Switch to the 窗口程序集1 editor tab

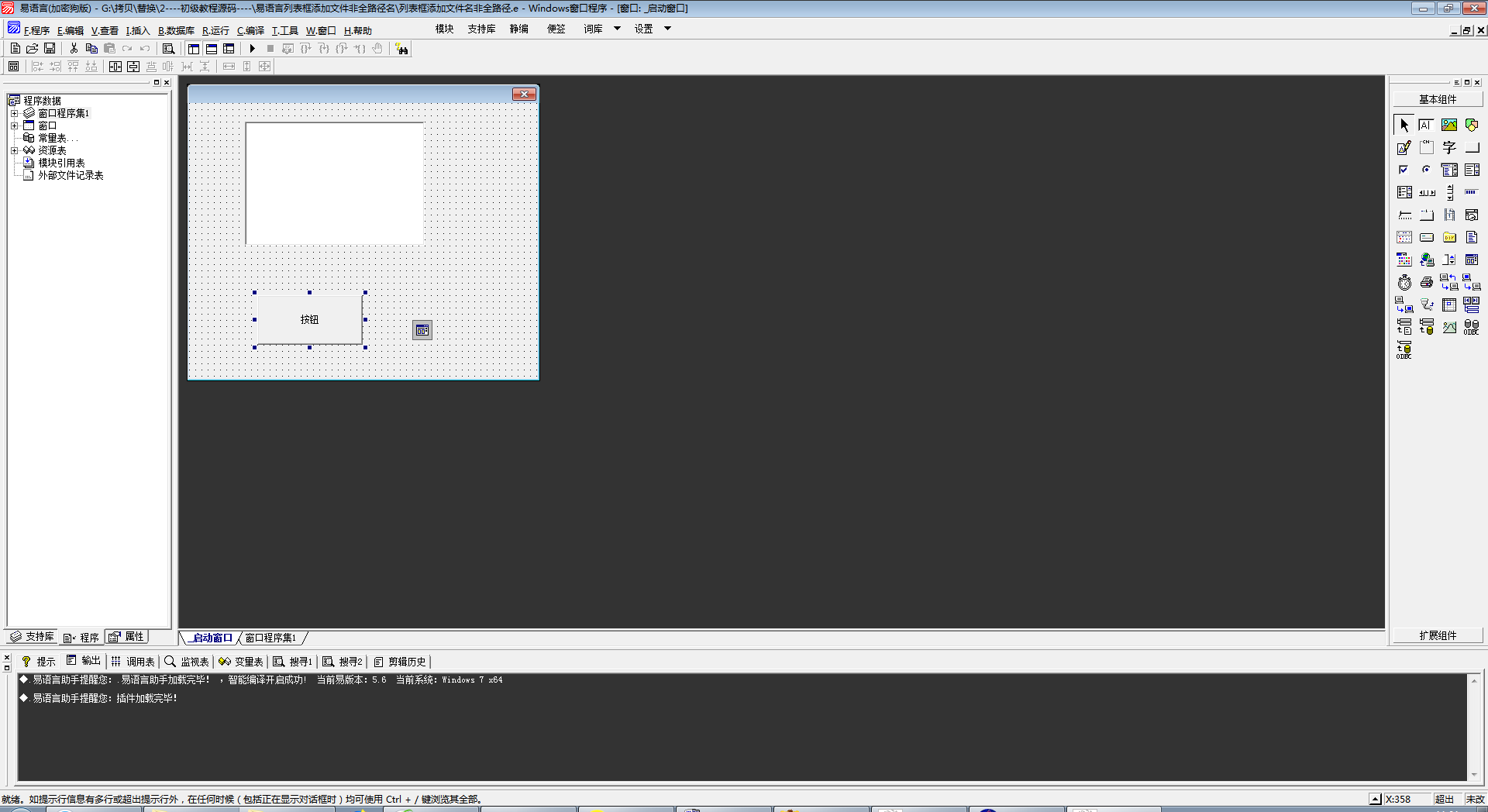(x=270, y=638)
